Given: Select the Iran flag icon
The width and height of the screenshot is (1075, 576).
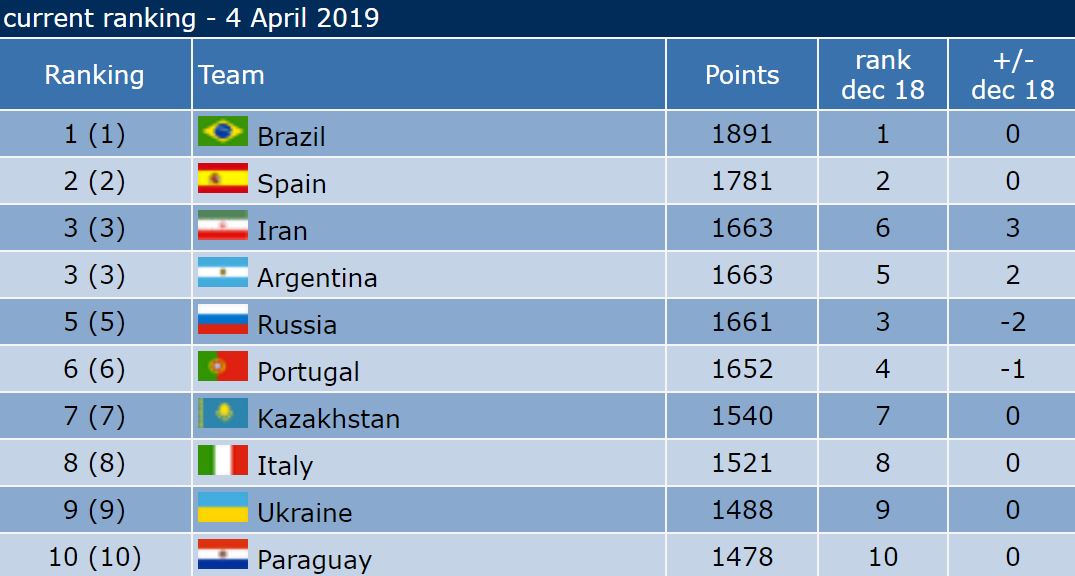Looking at the screenshot, I should coord(223,226).
